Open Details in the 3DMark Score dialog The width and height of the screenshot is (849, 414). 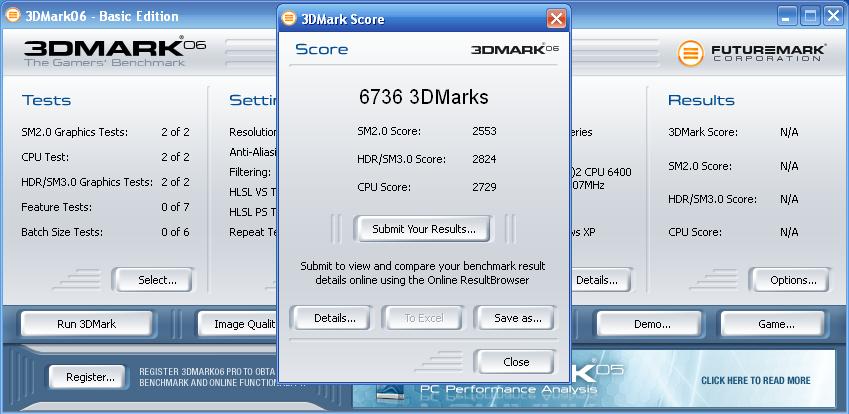tap(331, 318)
